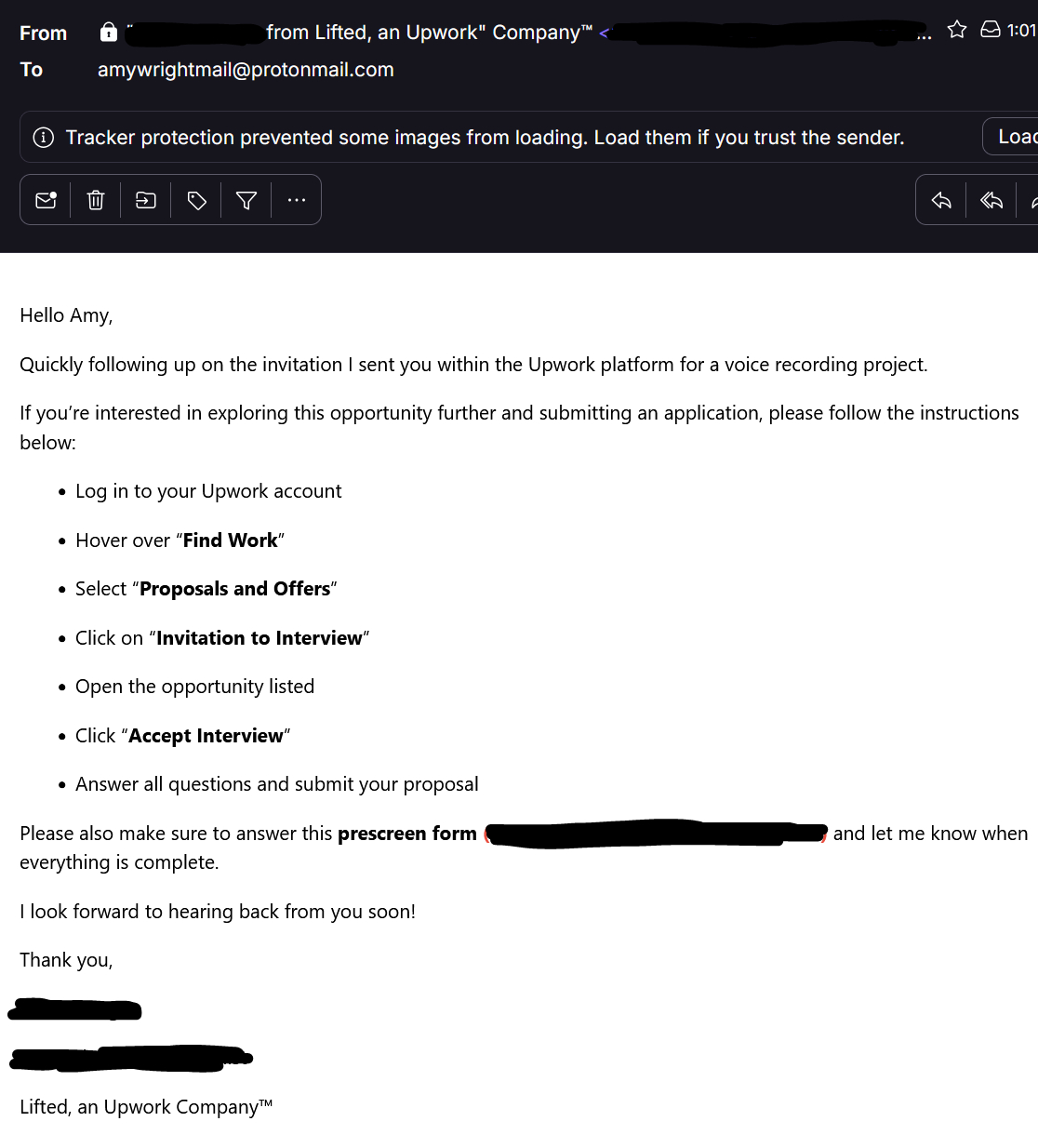Mark the message as unread
Image resolution: width=1038 pixels, height=1148 pixels.
(46, 200)
